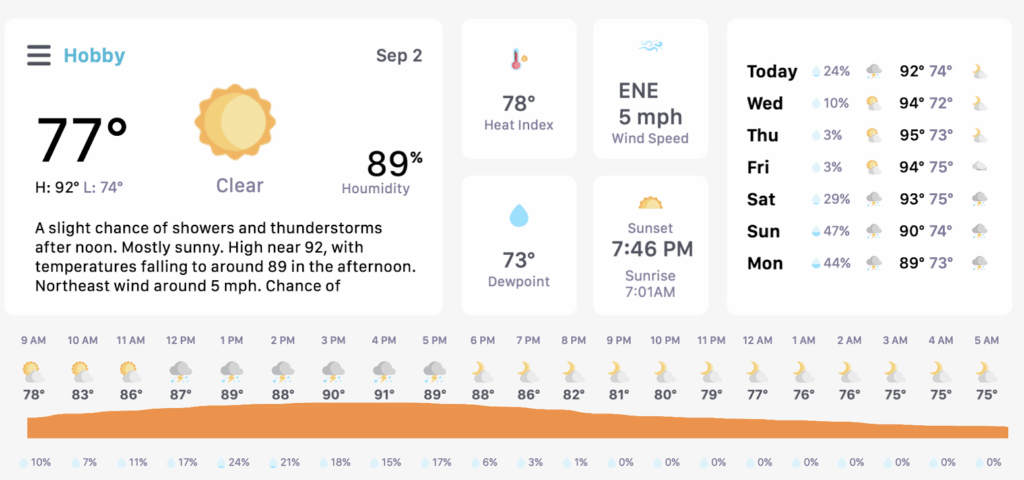Click the 24% rain chance under 1 PM
The image size is (1024, 480).
[x=232, y=462]
